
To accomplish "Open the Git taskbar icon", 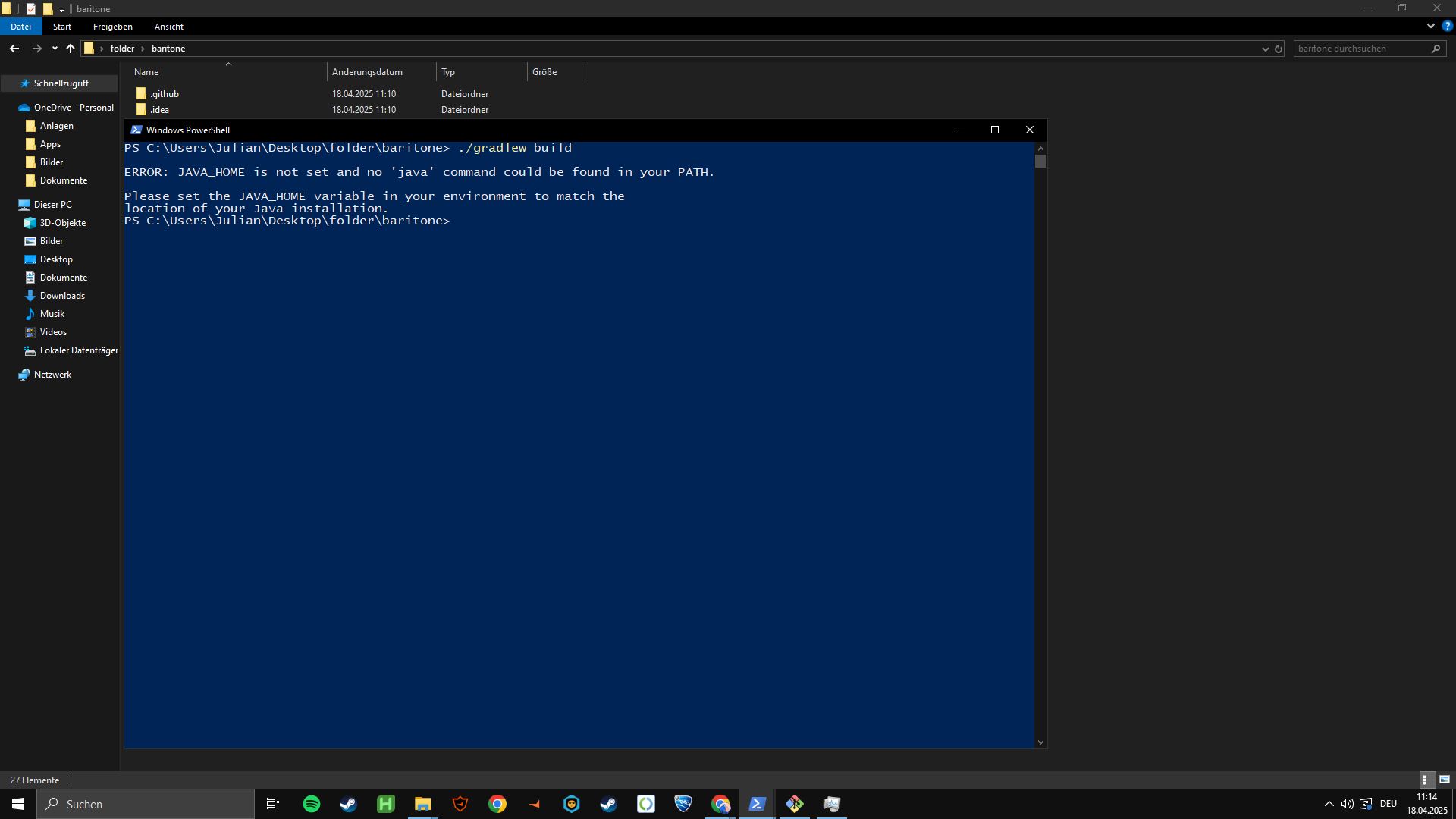I will tap(795, 804).
